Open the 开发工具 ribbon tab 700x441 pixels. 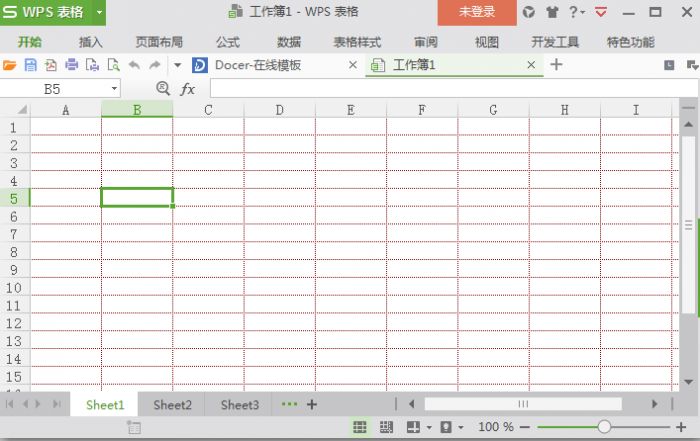coord(555,42)
